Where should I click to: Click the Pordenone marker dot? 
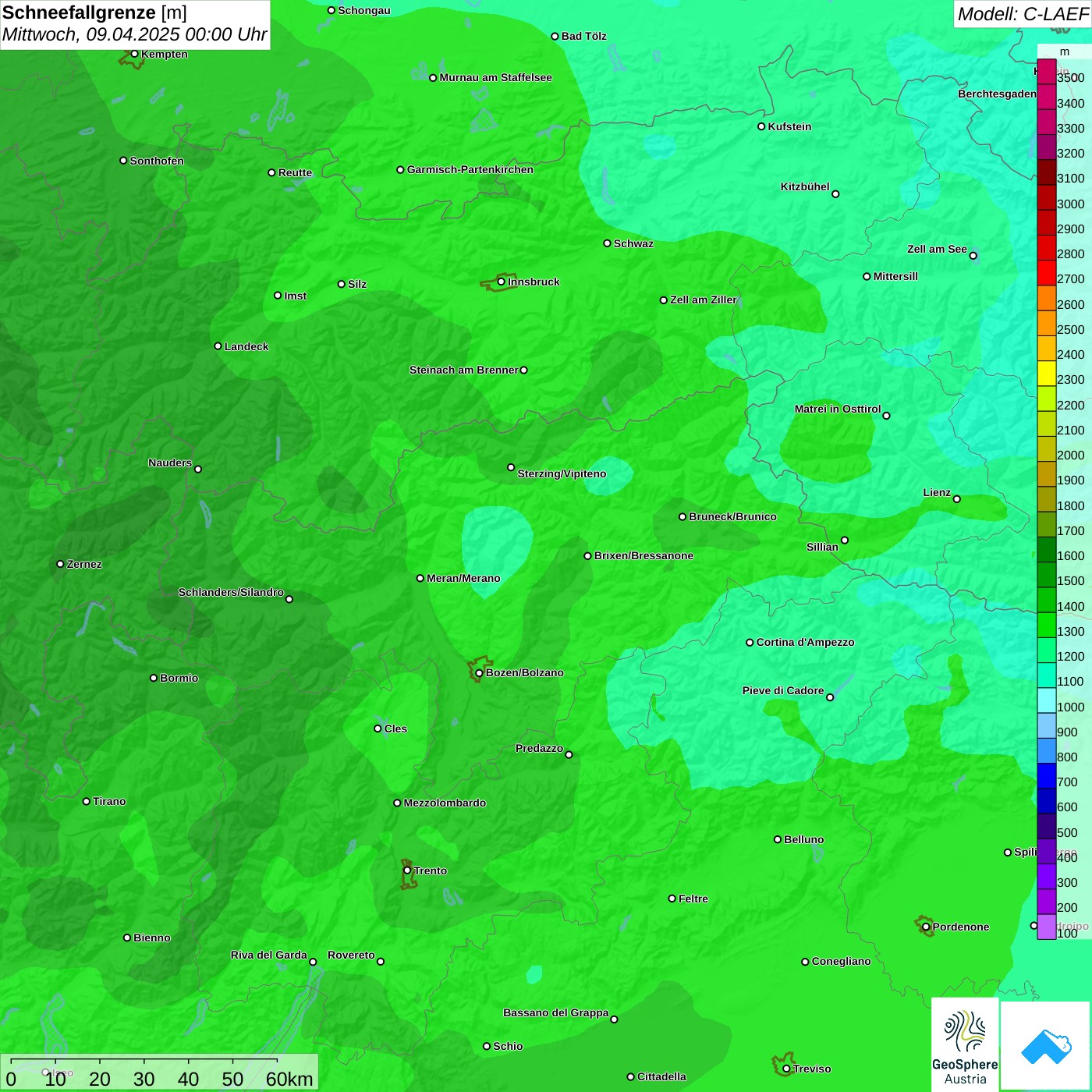pyautogui.click(x=926, y=927)
